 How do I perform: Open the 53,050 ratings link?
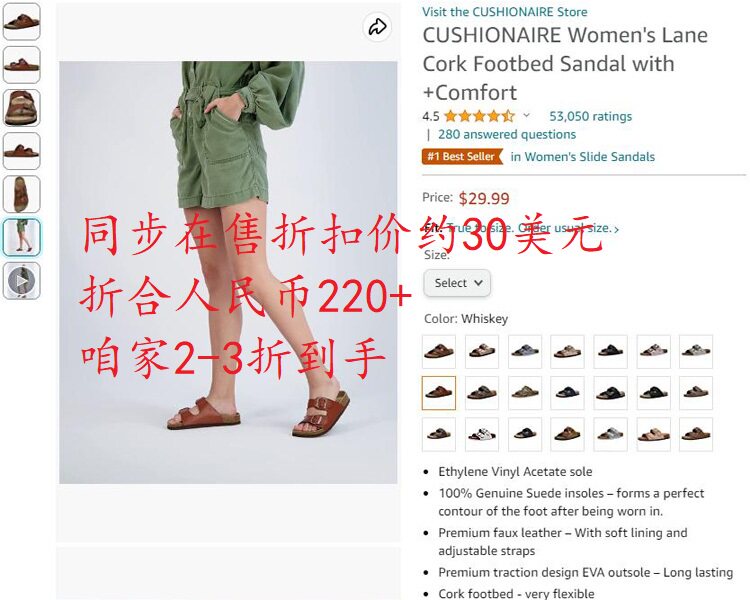(590, 116)
